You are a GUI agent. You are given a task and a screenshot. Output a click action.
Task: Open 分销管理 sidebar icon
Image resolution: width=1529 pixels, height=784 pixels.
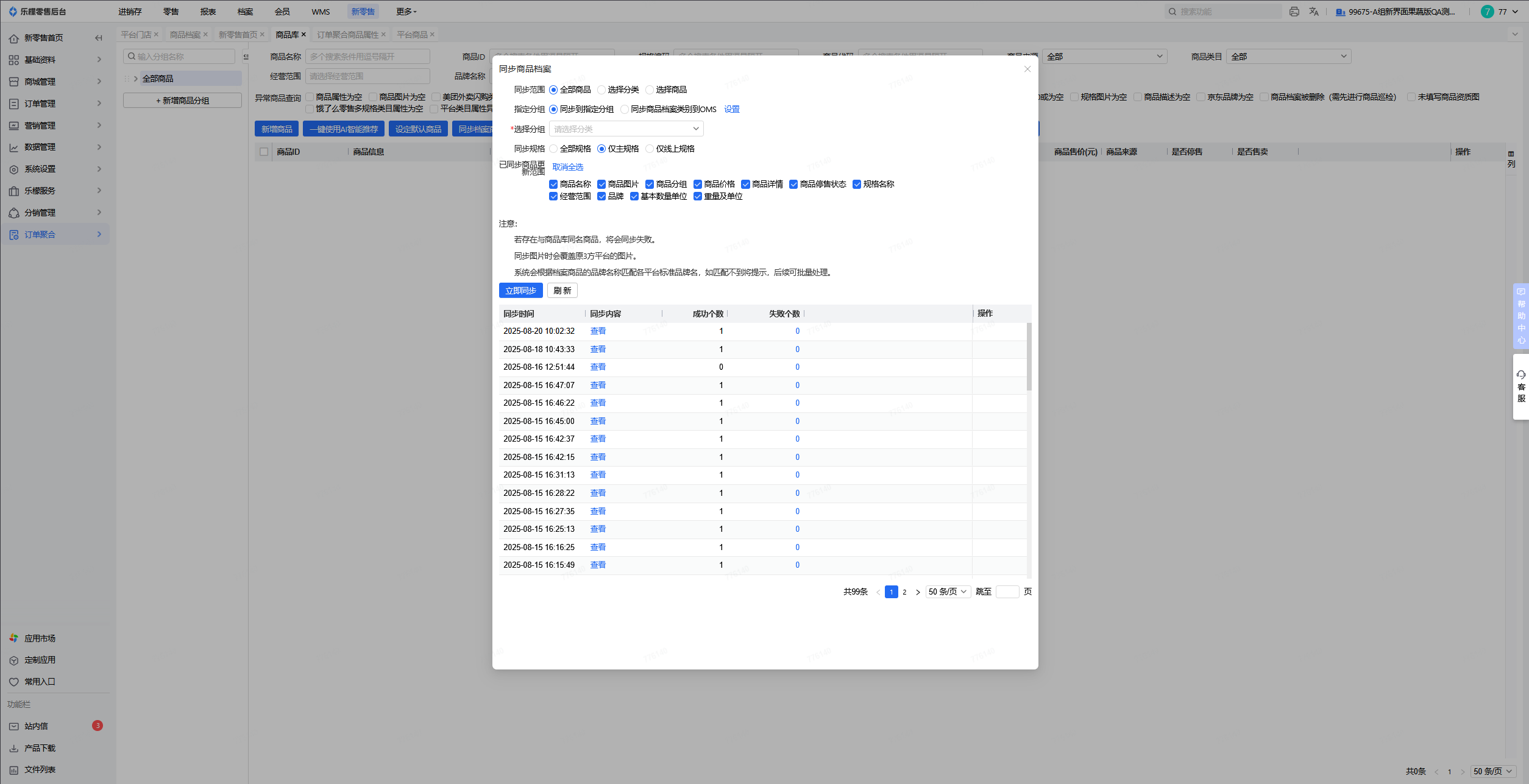(x=13, y=213)
